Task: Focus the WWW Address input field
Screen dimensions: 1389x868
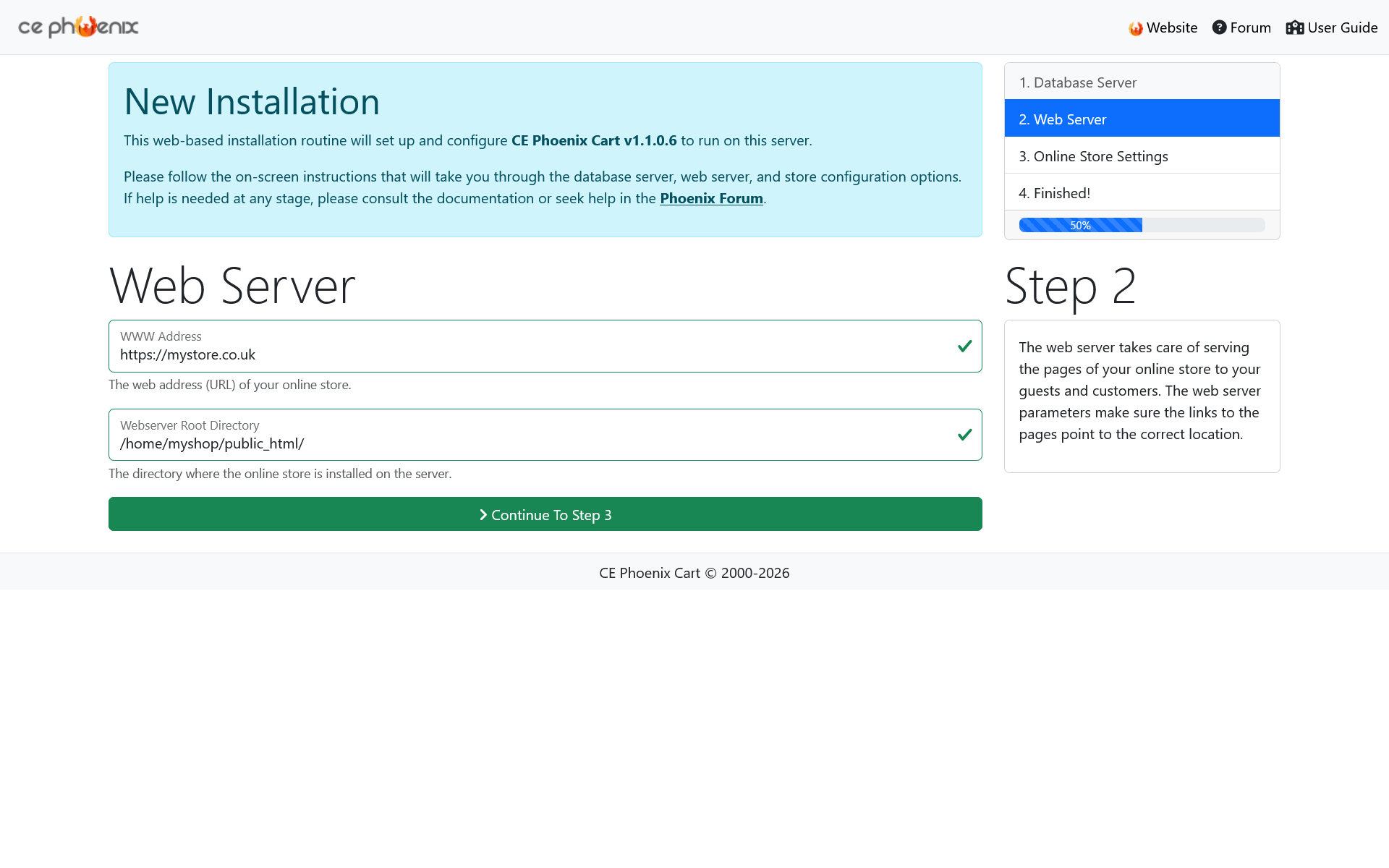Action: (x=545, y=346)
